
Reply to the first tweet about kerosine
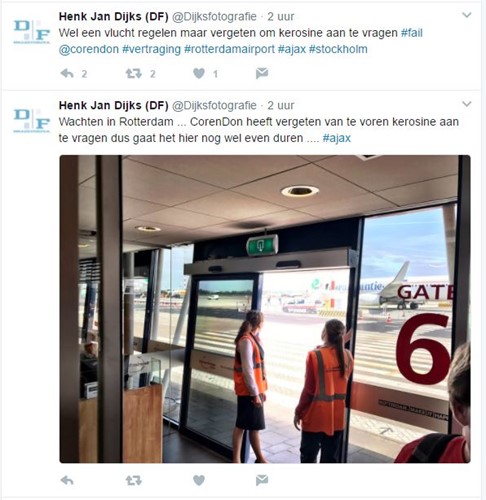click(67, 73)
